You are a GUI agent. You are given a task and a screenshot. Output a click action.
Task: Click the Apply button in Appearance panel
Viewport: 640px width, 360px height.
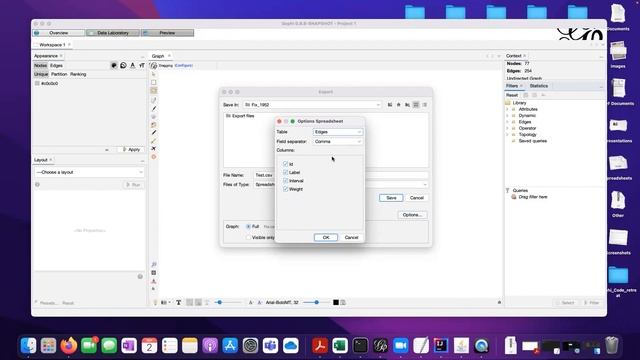point(131,150)
